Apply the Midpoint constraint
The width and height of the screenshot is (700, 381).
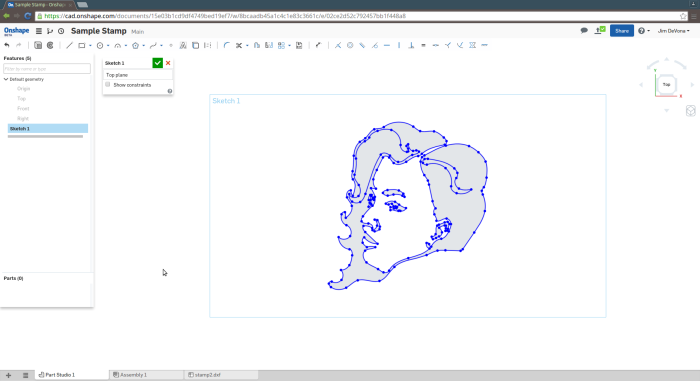[x=435, y=45]
